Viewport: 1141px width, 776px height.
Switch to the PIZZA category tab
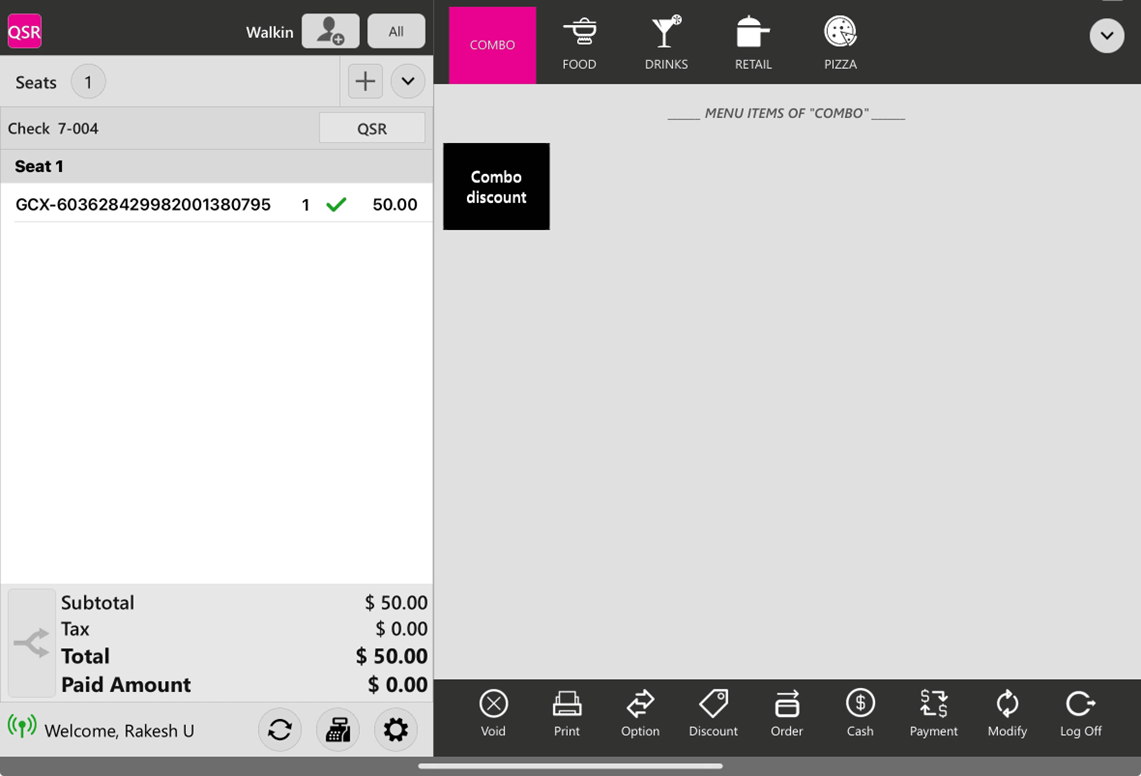click(x=840, y=44)
